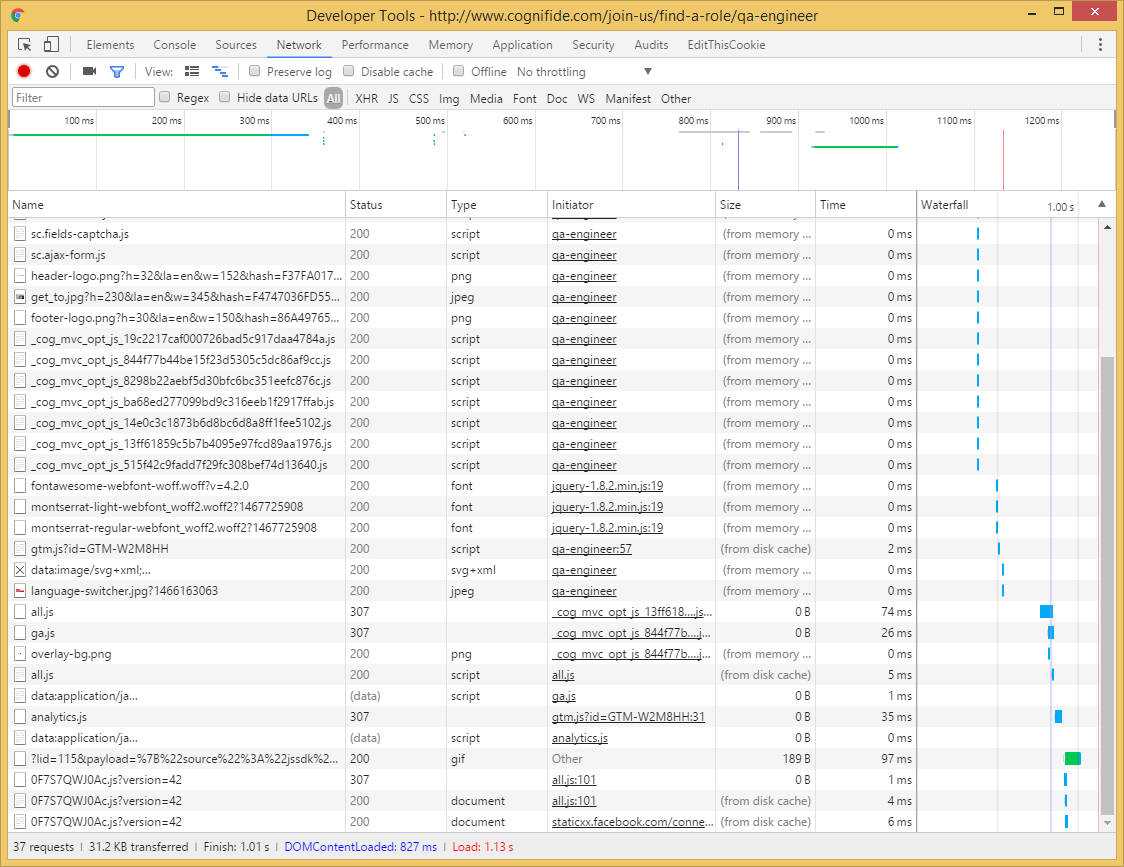
Task: Switch to the Elements tab
Action: click(x=110, y=44)
